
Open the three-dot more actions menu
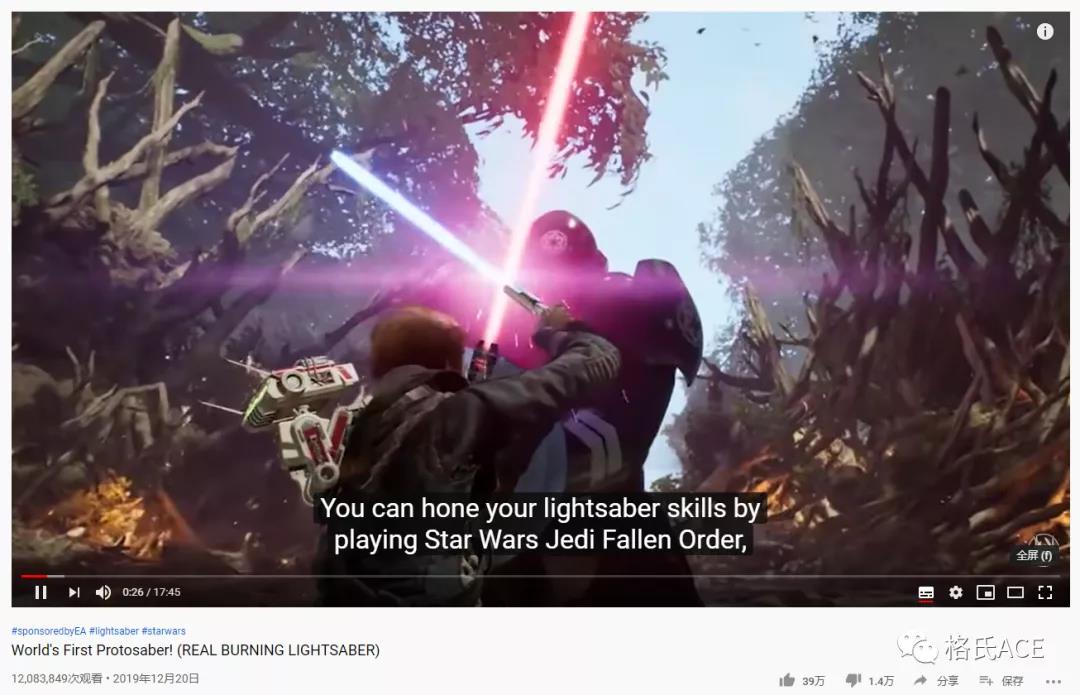tap(1053, 681)
